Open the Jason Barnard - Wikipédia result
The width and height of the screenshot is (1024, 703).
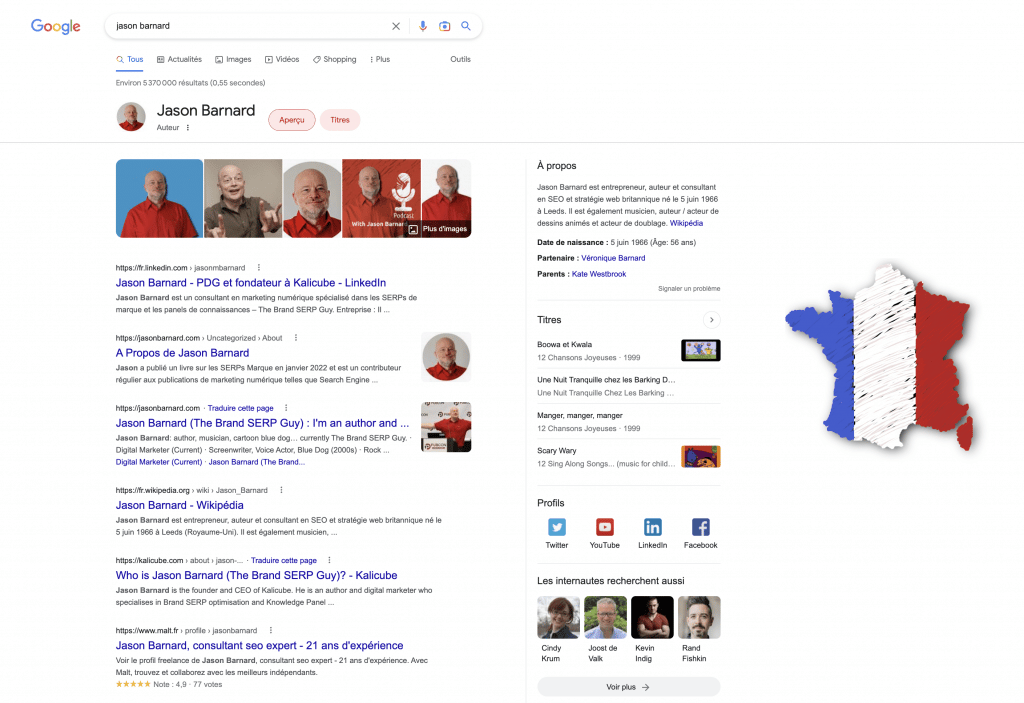[x=180, y=505]
